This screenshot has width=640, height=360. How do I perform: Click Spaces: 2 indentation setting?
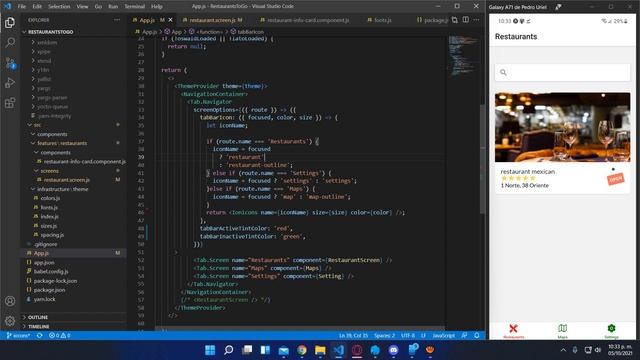coord(384,336)
